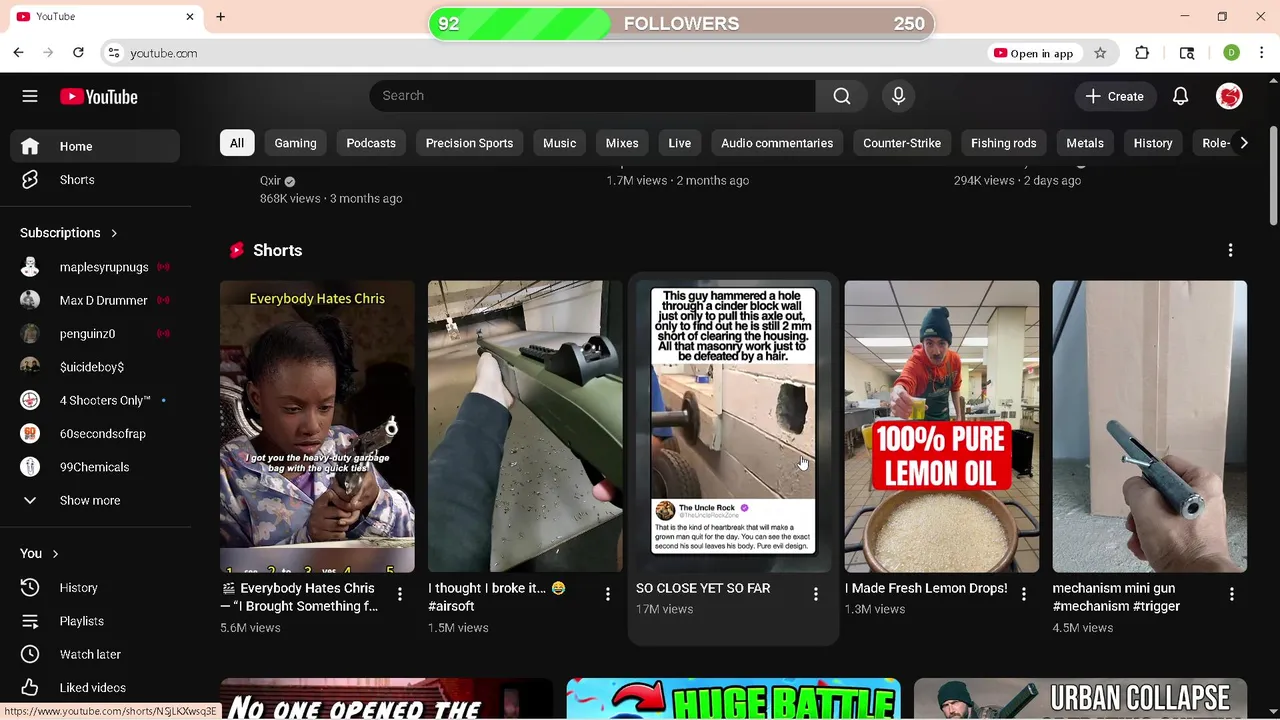Open the maplesyrupnugs channel
Image resolution: width=1280 pixels, height=720 pixels.
tap(96, 267)
